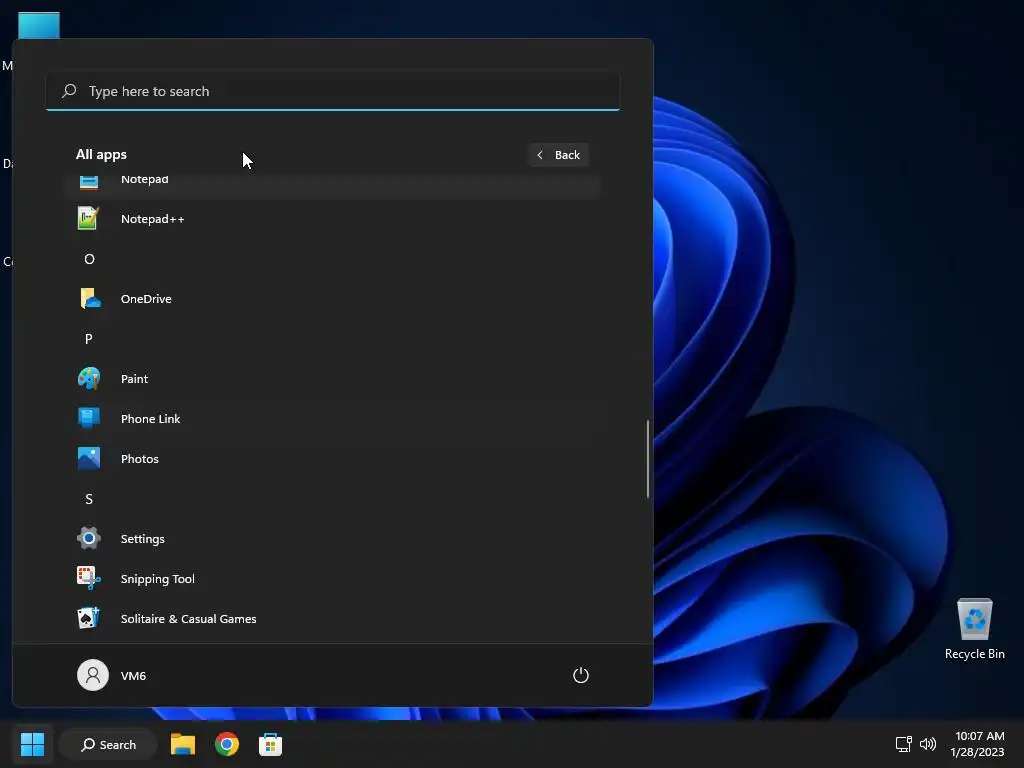Open the Settings gear icon
The image size is (1024, 768).
[x=89, y=539]
